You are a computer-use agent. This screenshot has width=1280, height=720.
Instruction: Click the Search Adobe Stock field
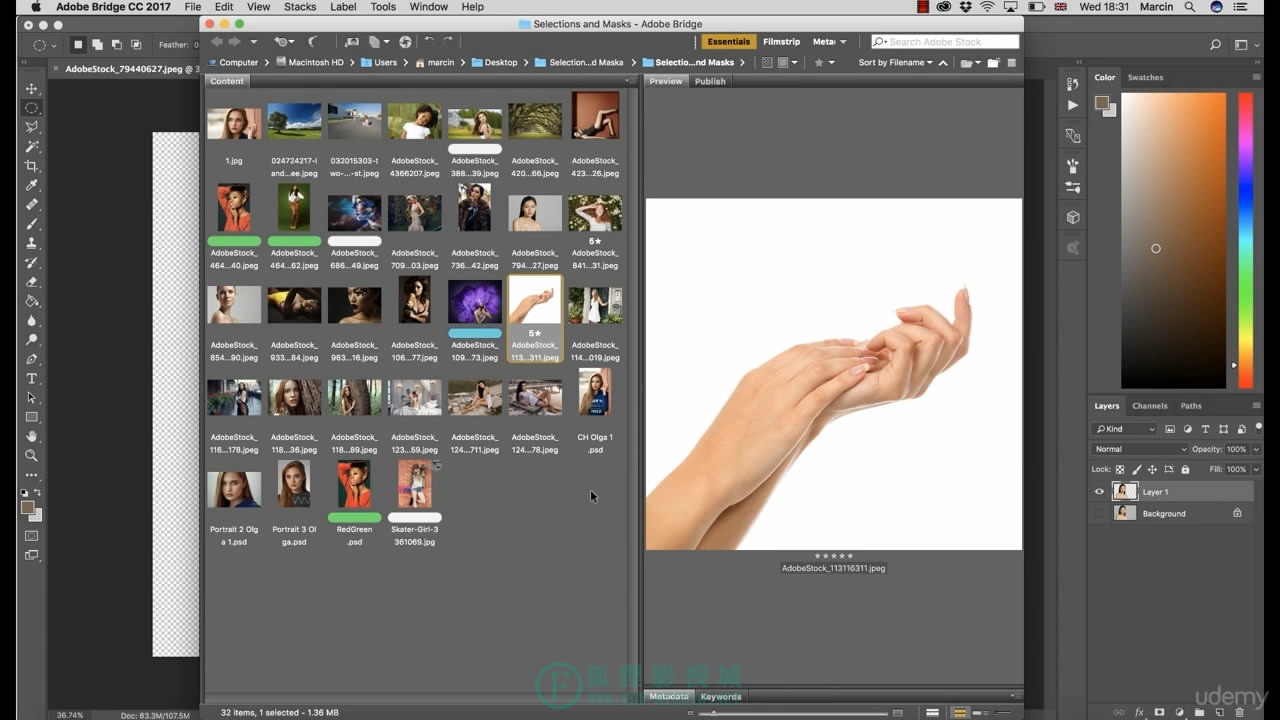pos(945,42)
